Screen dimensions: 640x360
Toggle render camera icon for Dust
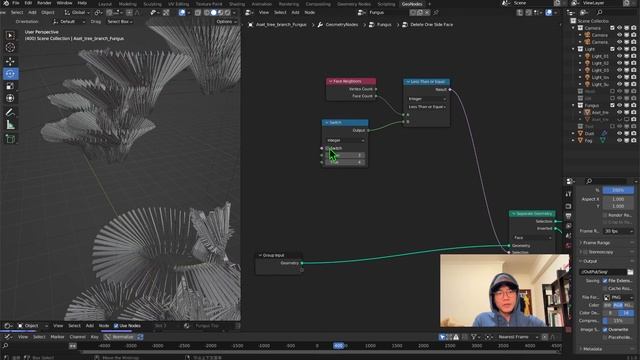tap(633, 133)
